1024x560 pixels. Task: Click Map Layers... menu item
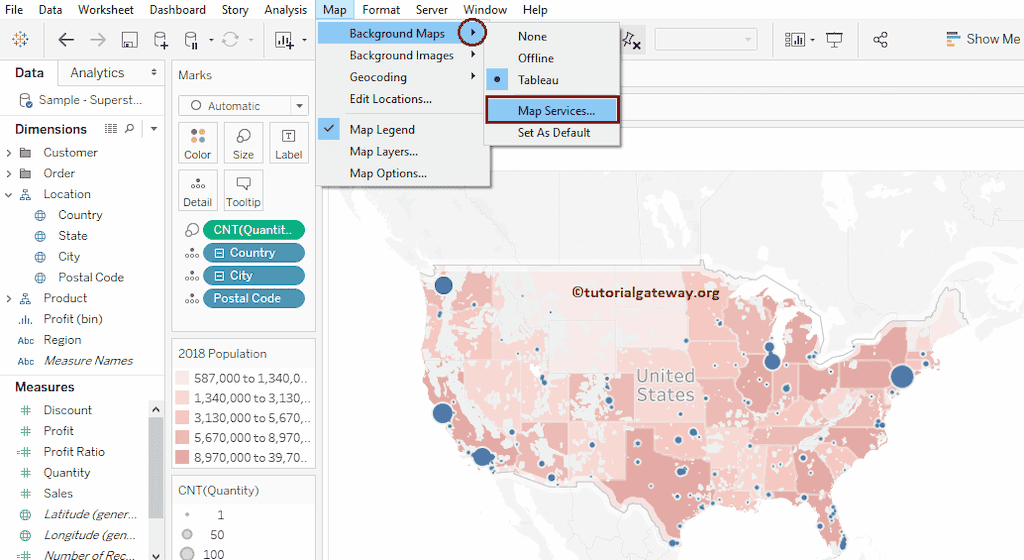tap(383, 151)
